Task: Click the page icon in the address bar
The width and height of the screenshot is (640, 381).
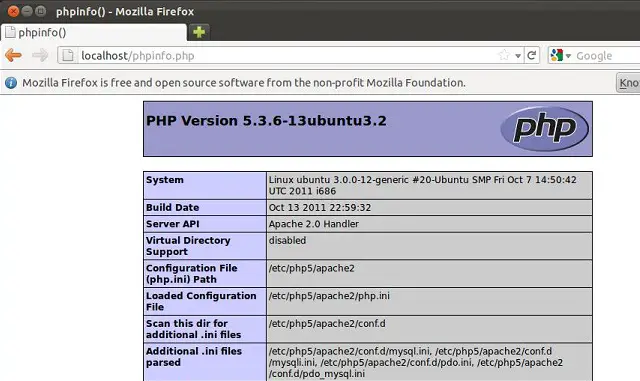Action: click(68, 55)
